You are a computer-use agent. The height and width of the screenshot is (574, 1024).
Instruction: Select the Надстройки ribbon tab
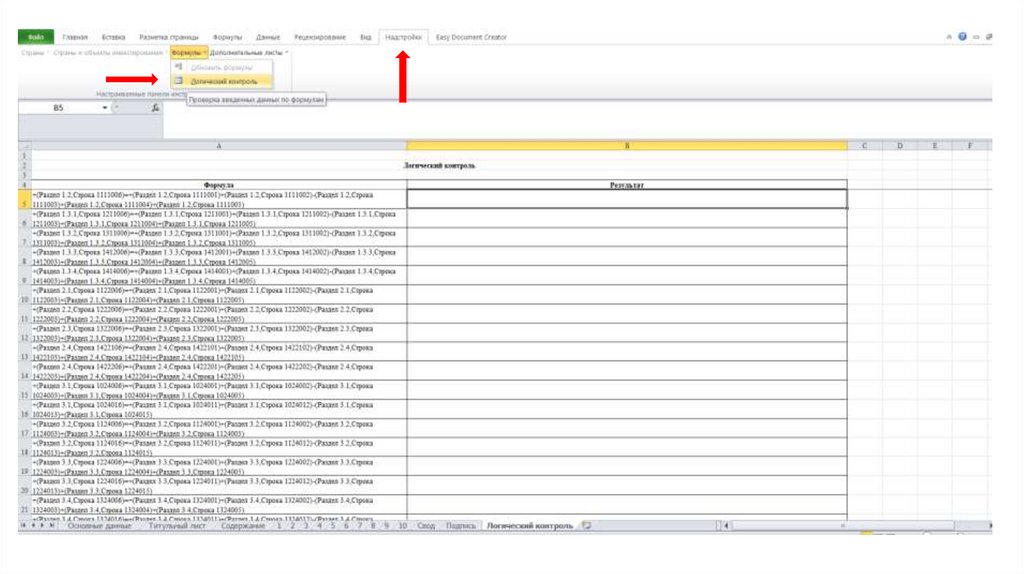[404, 37]
